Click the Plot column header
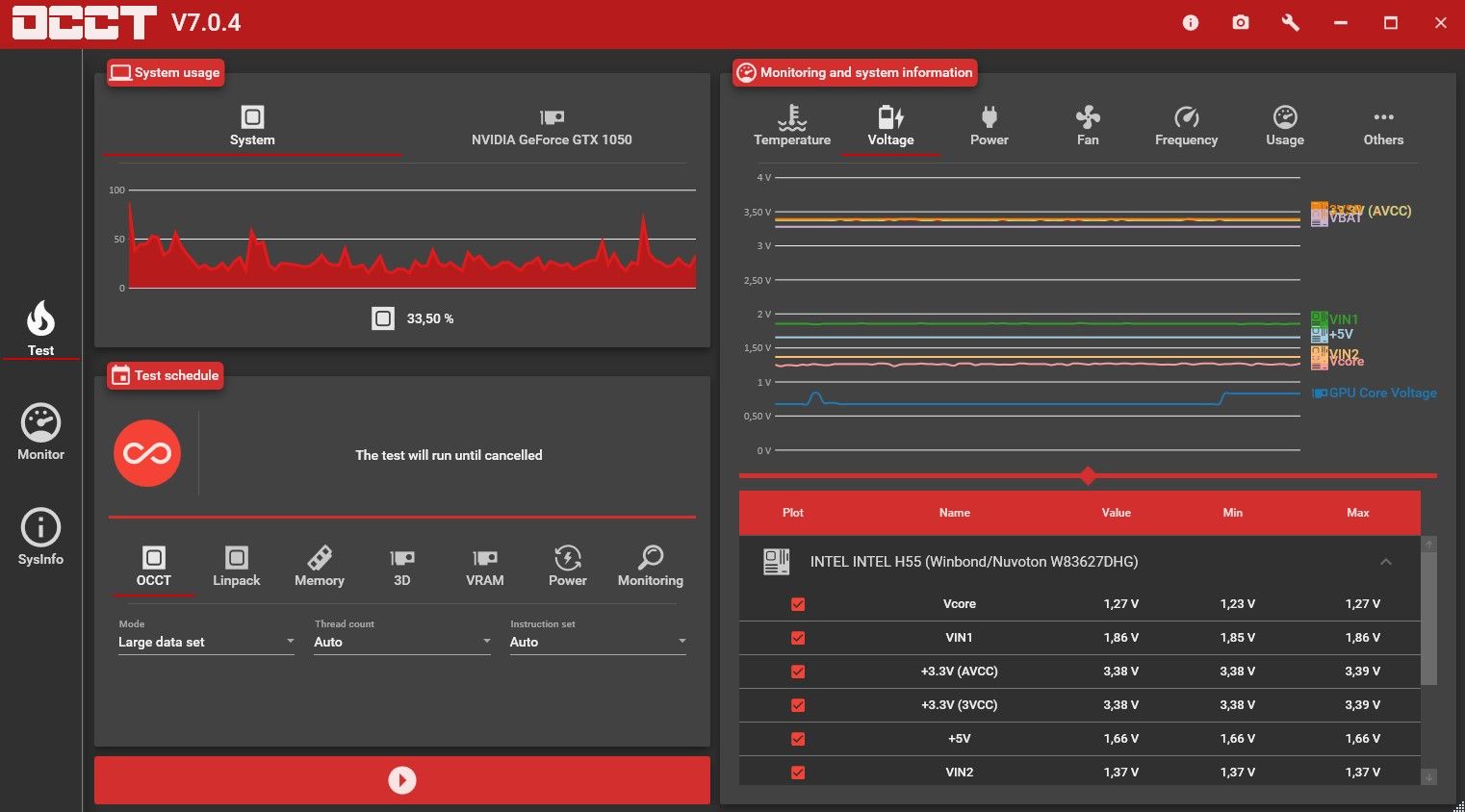Image resolution: width=1465 pixels, height=812 pixels. (793, 513)
